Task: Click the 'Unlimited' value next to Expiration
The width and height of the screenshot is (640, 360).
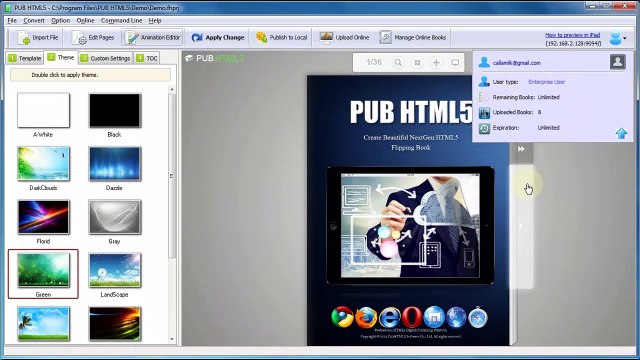Action: coord(549,128)
